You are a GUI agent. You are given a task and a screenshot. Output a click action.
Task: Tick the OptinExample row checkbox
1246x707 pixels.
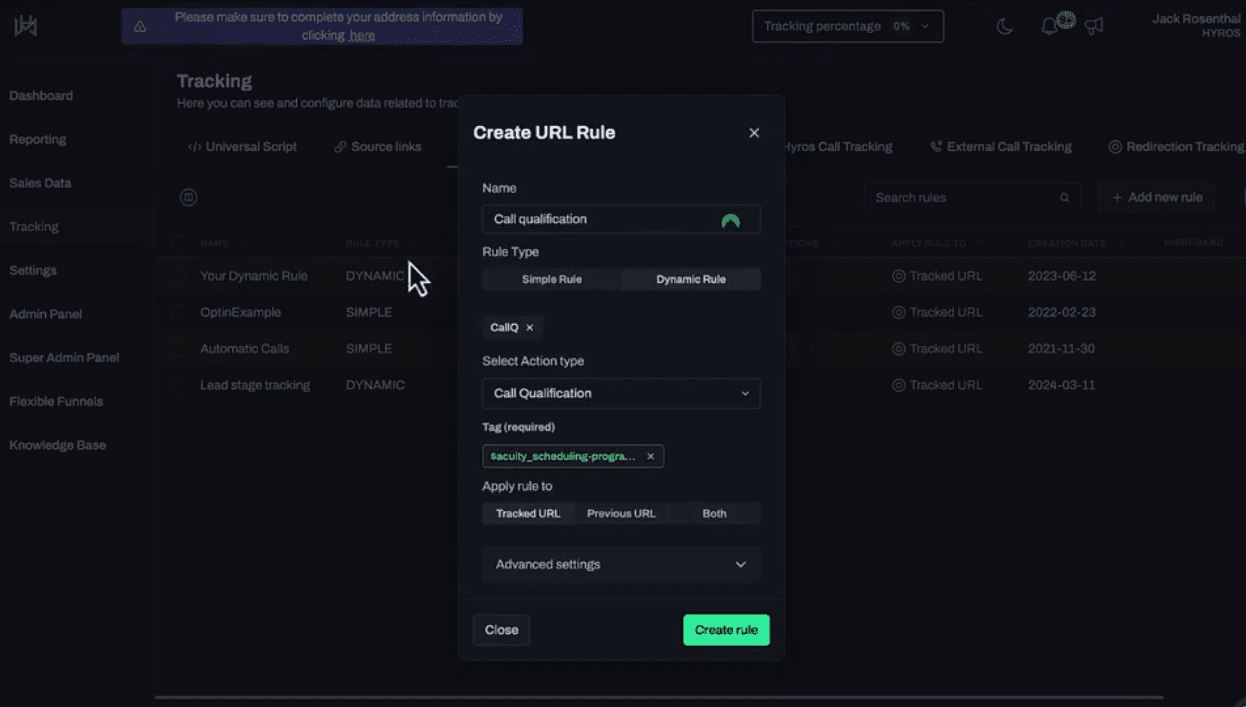(177, 312)
